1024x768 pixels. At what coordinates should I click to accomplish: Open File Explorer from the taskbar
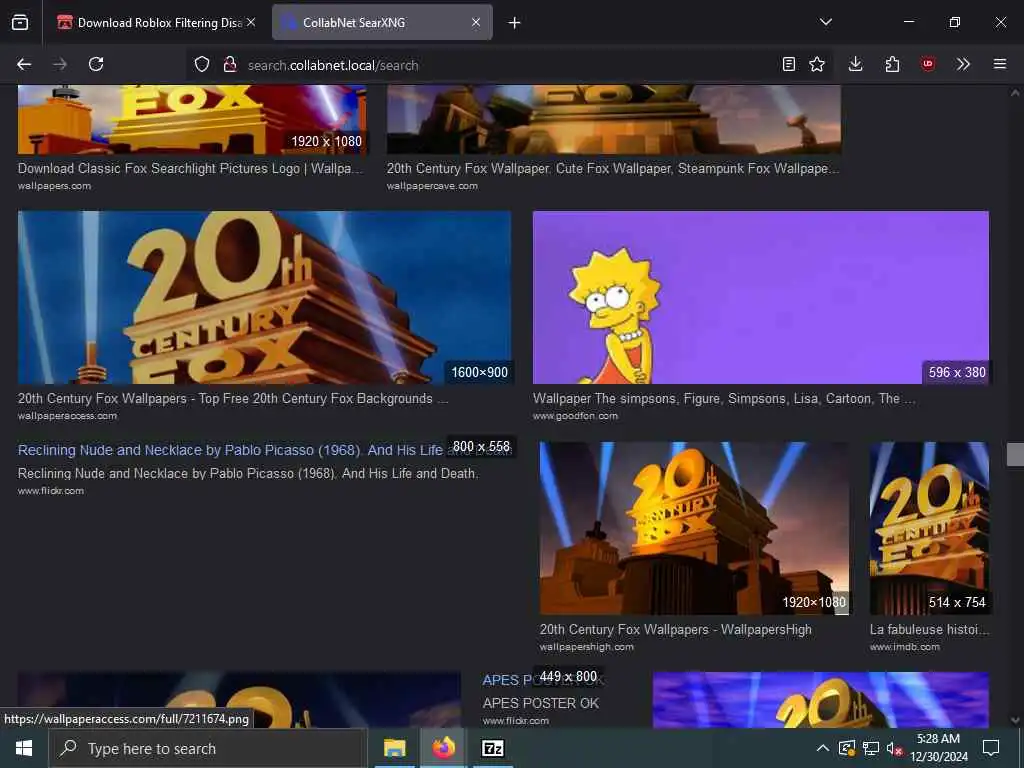click(x=394, y=748)
